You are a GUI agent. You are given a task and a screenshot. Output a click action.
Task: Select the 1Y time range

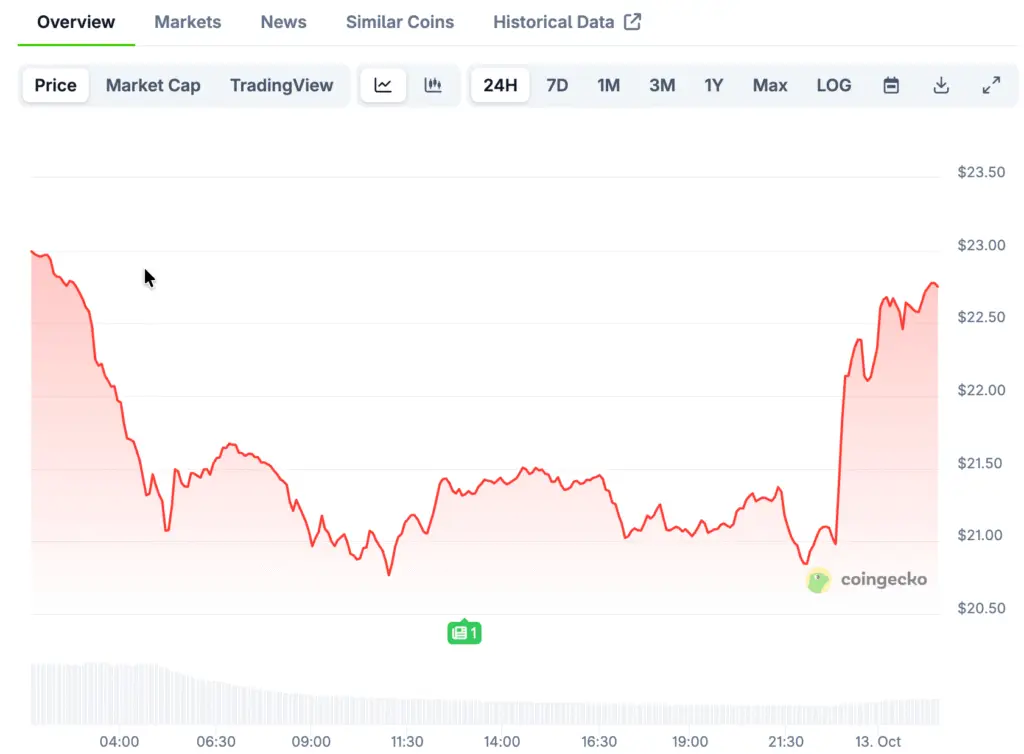713,85
